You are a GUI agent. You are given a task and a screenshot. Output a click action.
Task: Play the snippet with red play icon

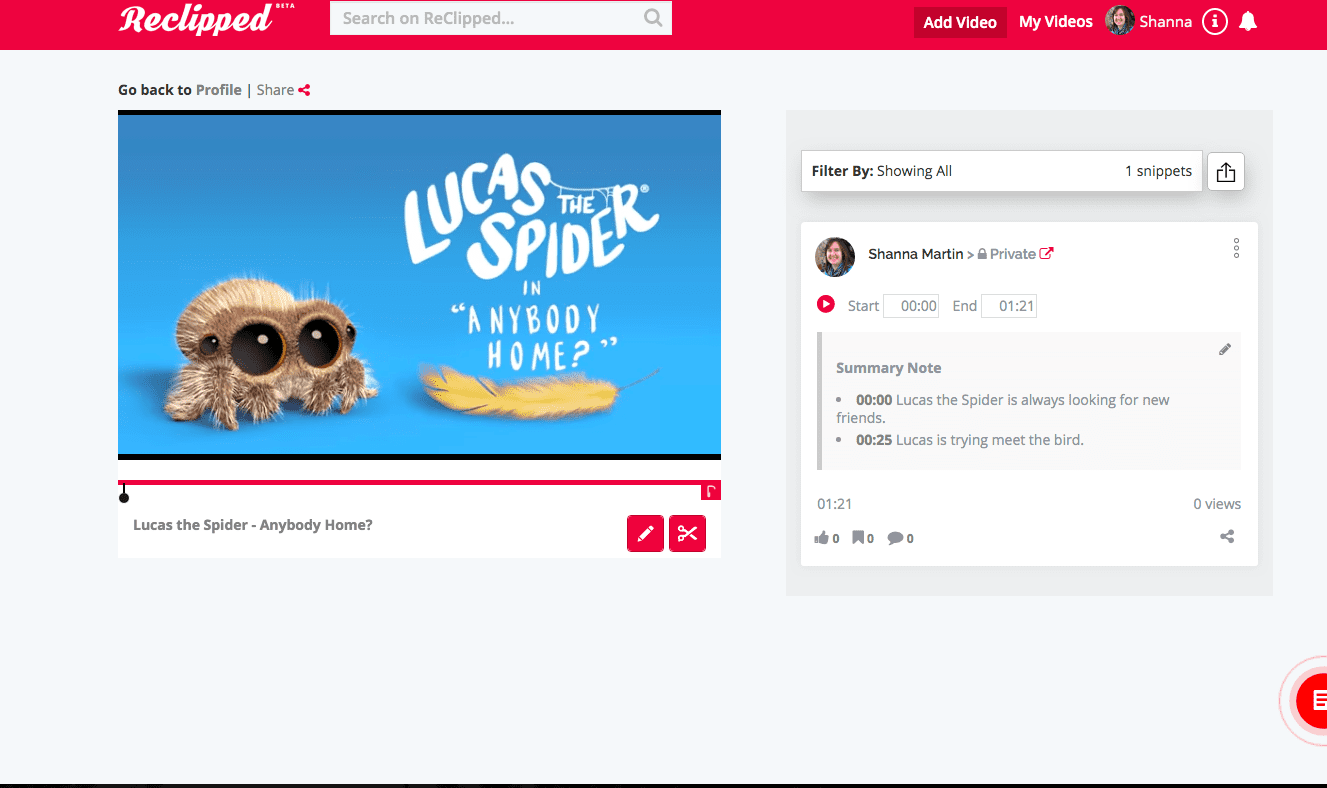(x=825, y=304)
